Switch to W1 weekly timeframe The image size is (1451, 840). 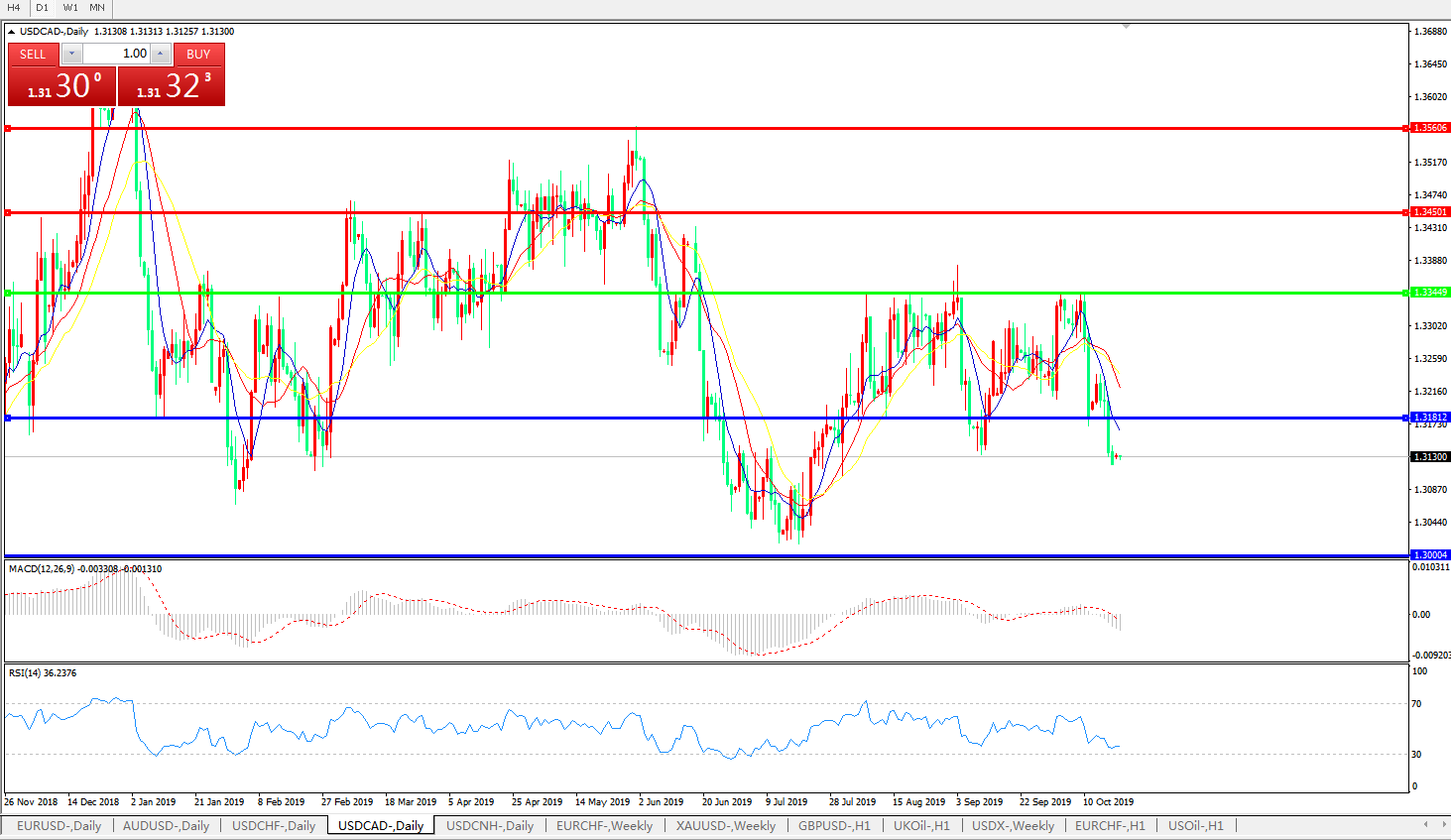[x=70, y=7]
